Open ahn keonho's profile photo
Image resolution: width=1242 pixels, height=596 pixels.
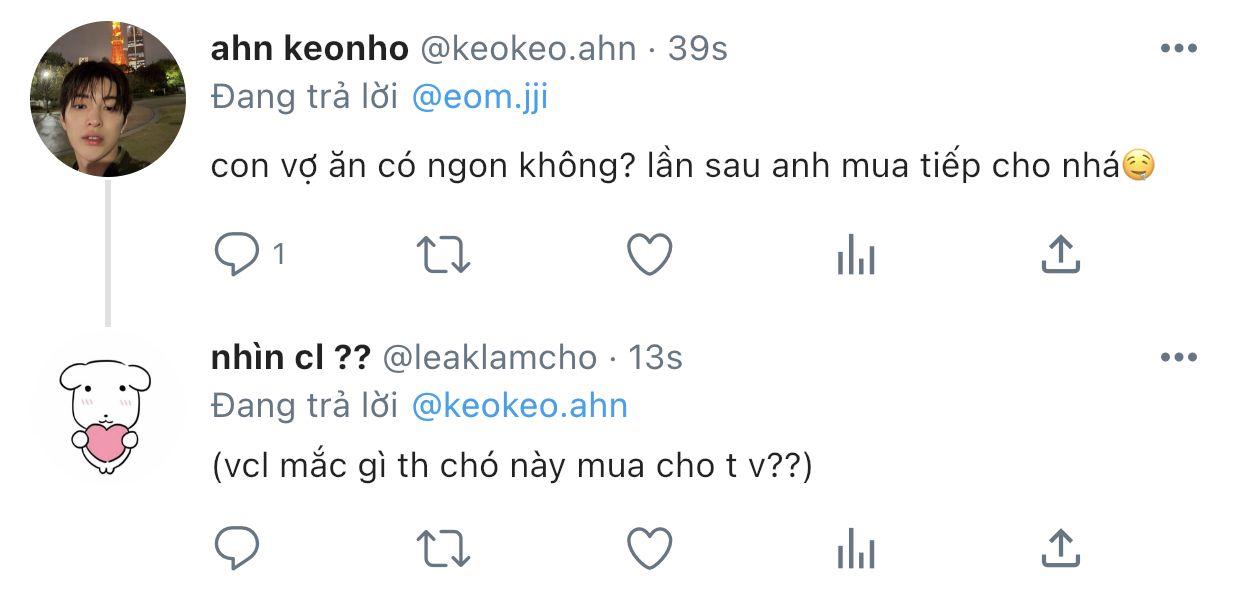pyautogui.click(x=108, y=98)
